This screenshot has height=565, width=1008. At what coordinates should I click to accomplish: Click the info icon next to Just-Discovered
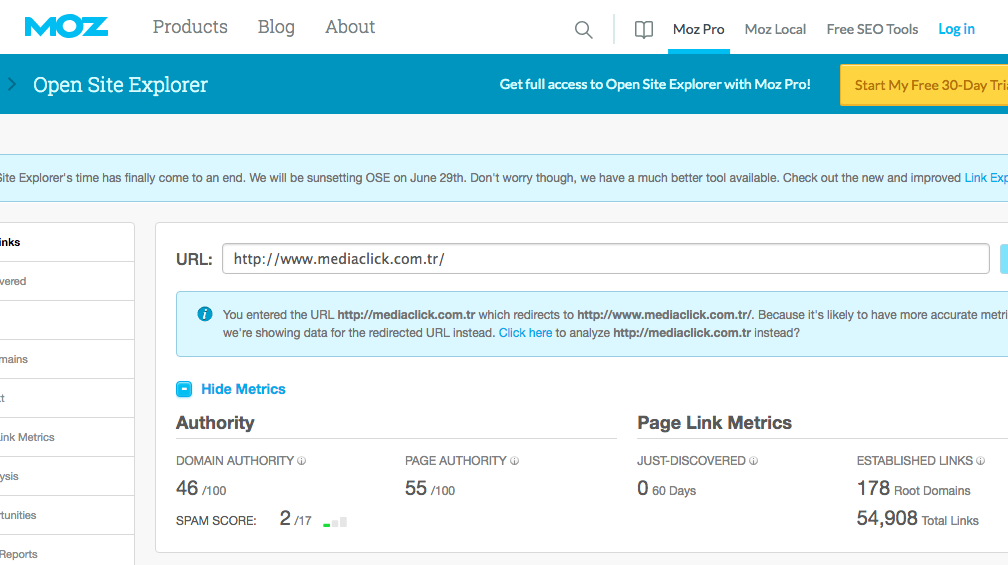754,461
